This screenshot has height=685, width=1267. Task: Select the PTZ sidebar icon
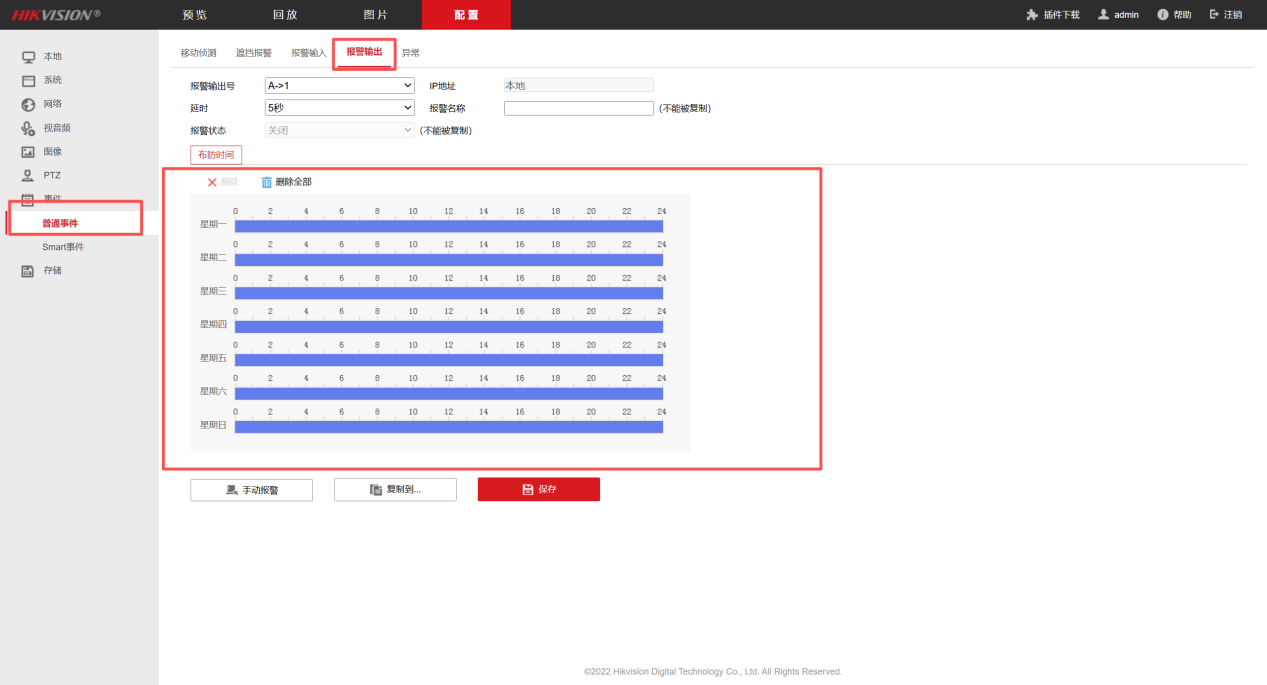pyautogui.click(x=29, y=176)
